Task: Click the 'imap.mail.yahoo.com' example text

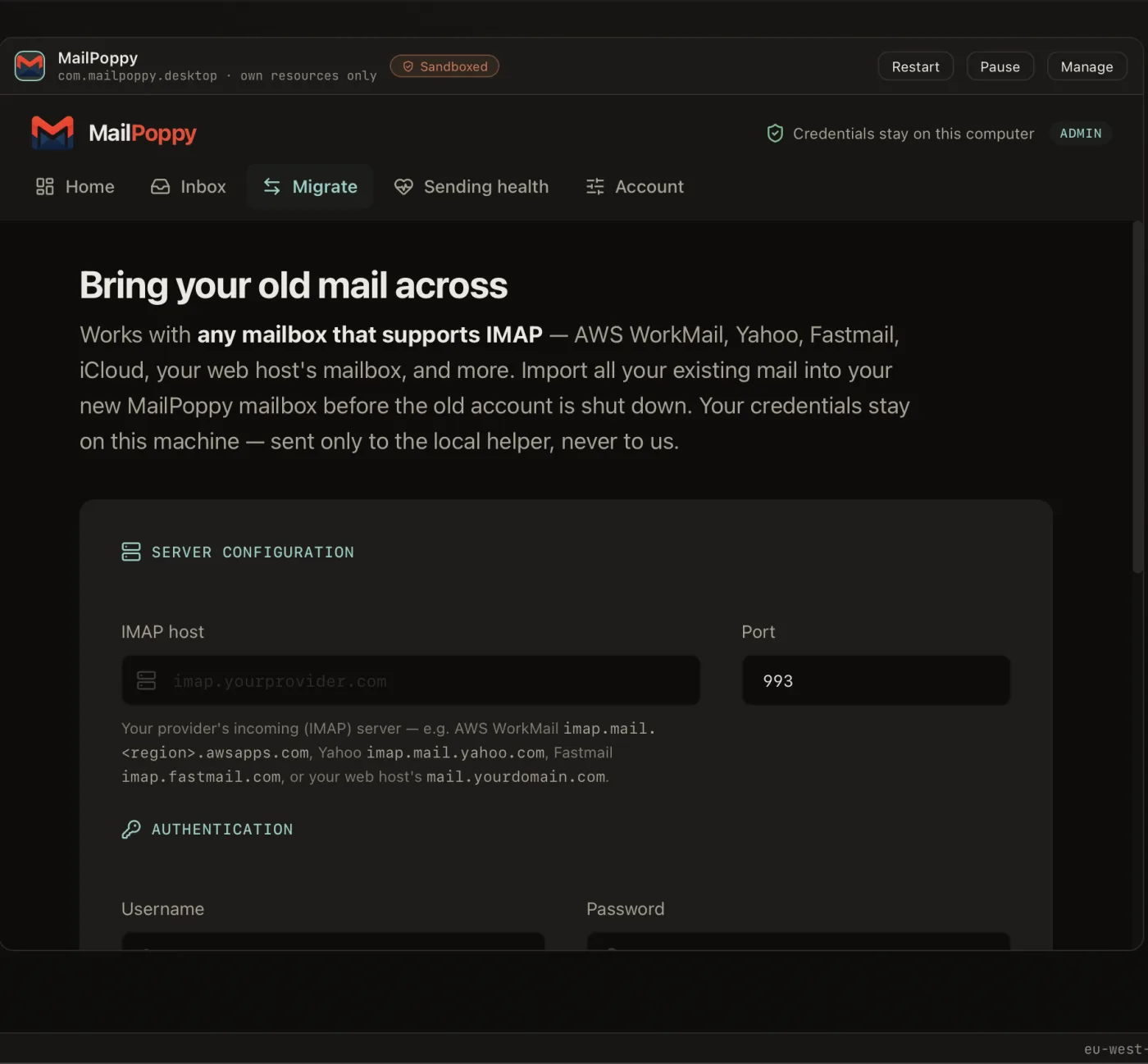Action: click(456, 753)
